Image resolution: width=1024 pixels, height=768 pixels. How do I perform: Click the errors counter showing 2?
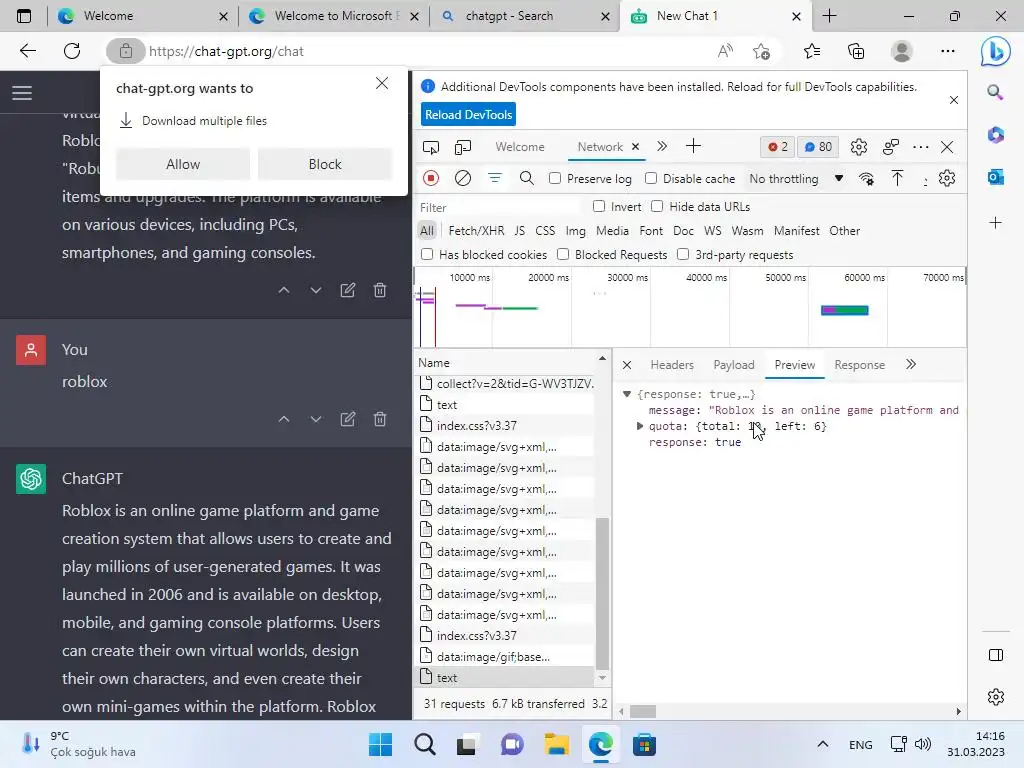pyautogui.click(x=777, y=147)
